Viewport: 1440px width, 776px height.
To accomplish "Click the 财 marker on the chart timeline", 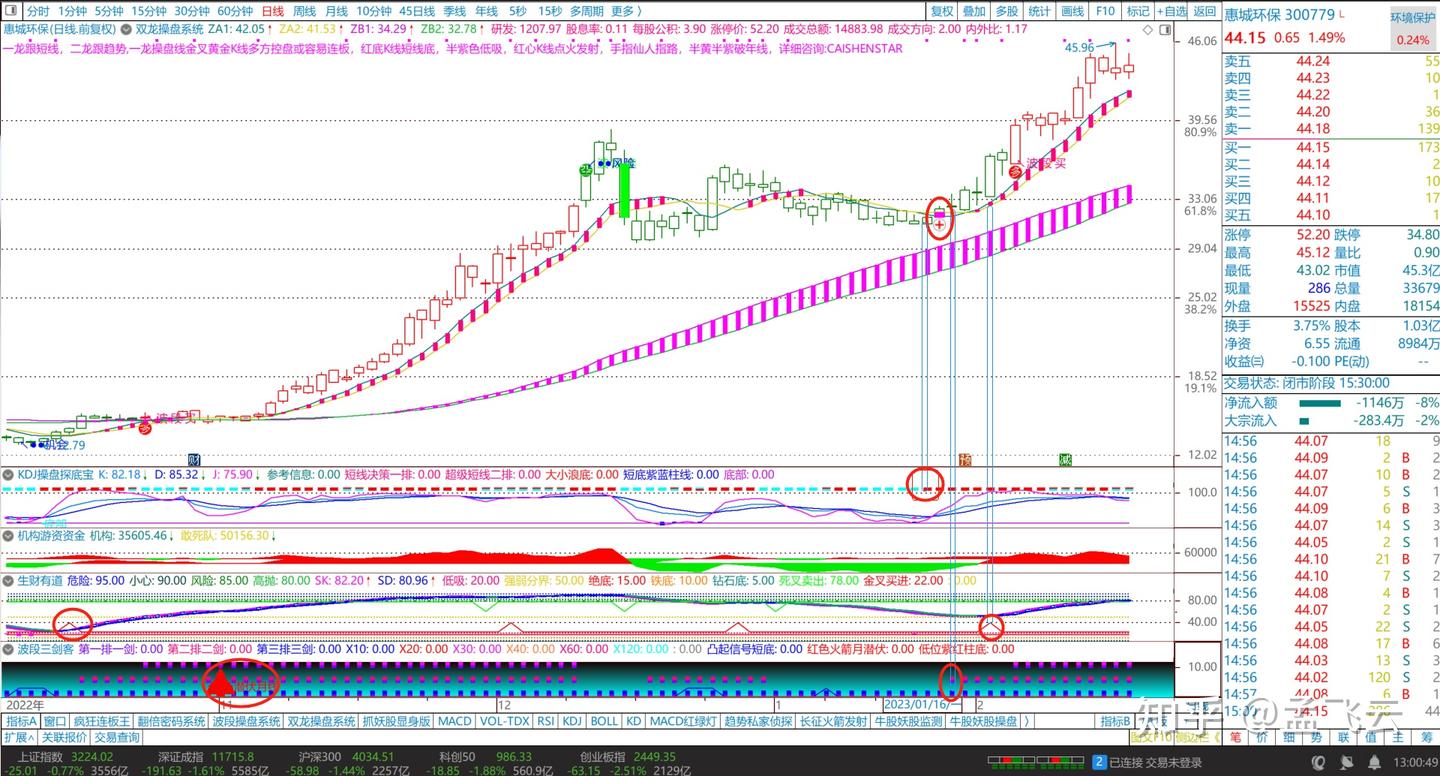I will point(193,459).
